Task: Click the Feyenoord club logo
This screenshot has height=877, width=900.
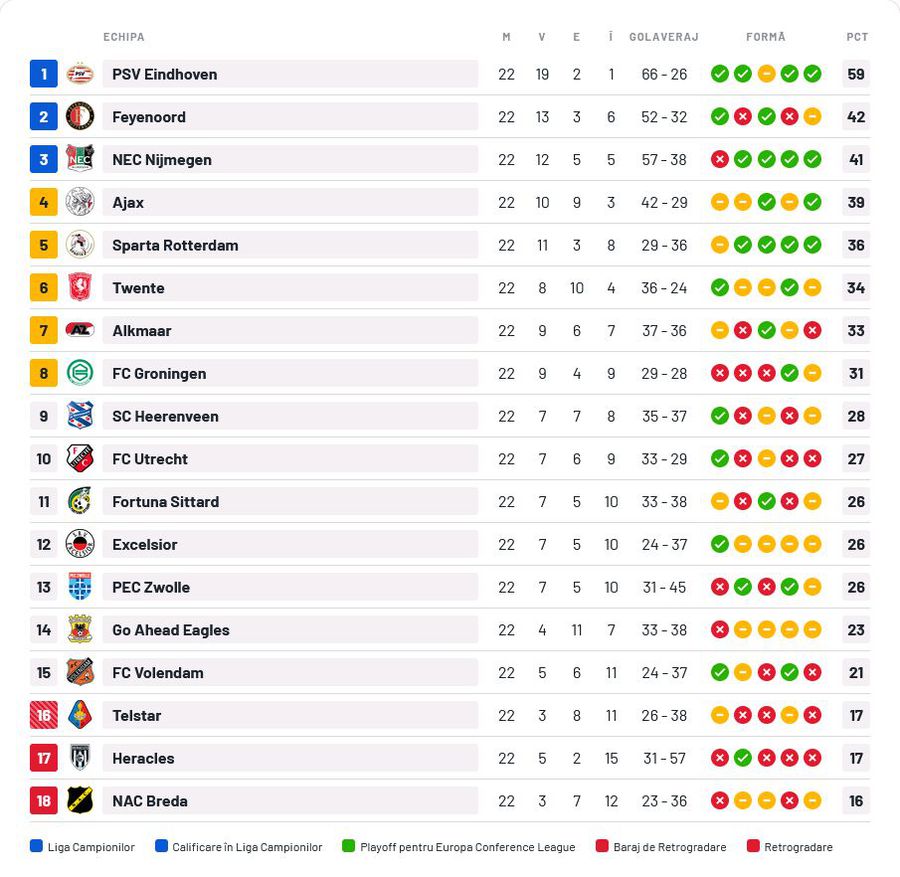Action: pyautogui.click(x=80, y=117)
